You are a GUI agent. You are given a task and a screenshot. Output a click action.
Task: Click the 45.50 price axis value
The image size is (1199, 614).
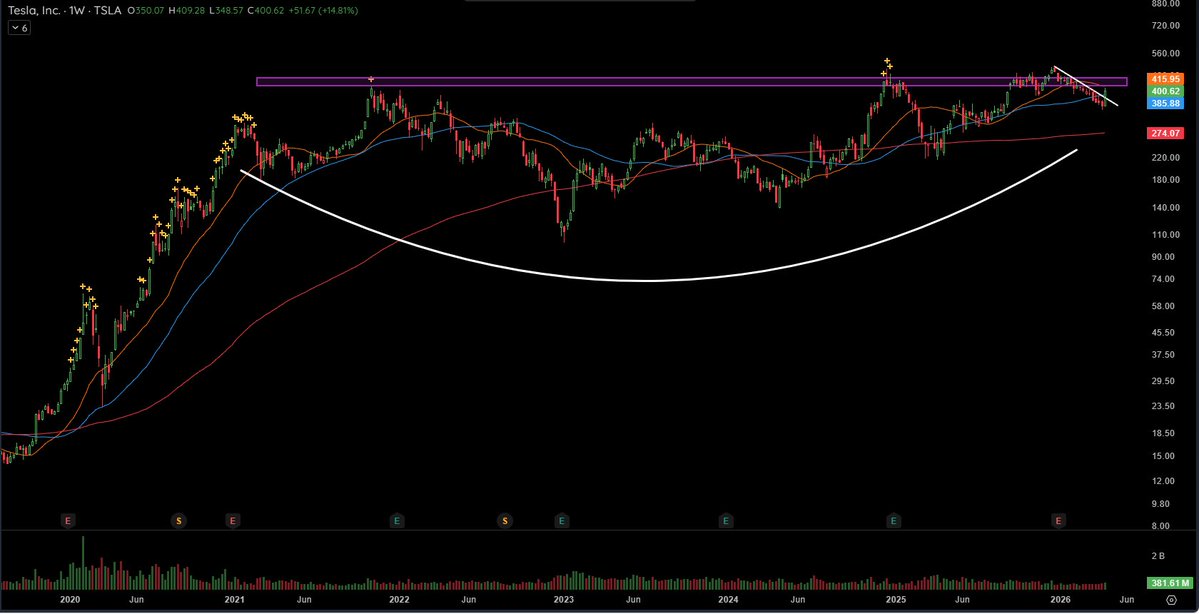(x=1163, y=333)
